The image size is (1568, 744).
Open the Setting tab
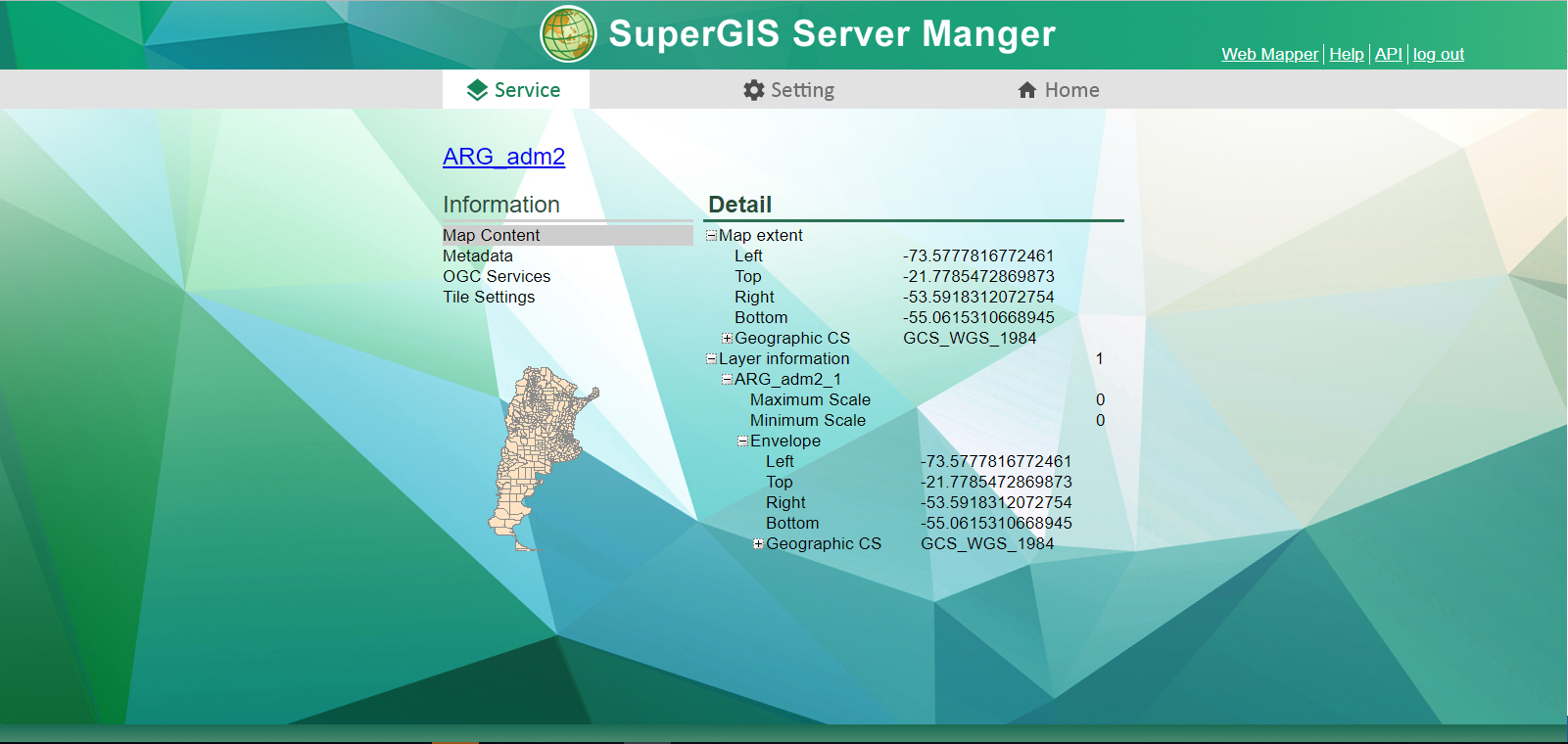click(788, 89)
